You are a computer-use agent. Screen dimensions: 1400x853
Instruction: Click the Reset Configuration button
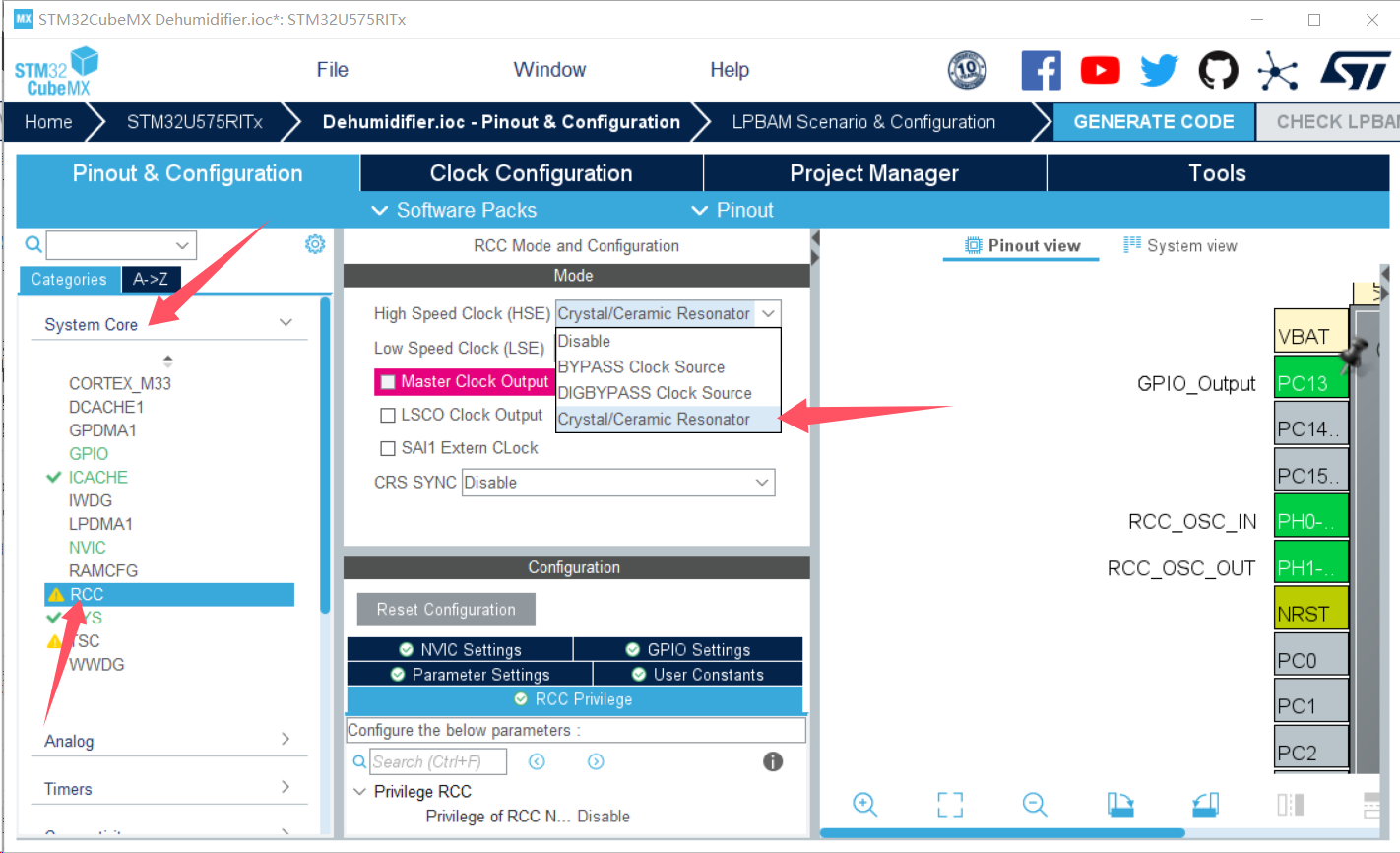(x=446, y=610)
